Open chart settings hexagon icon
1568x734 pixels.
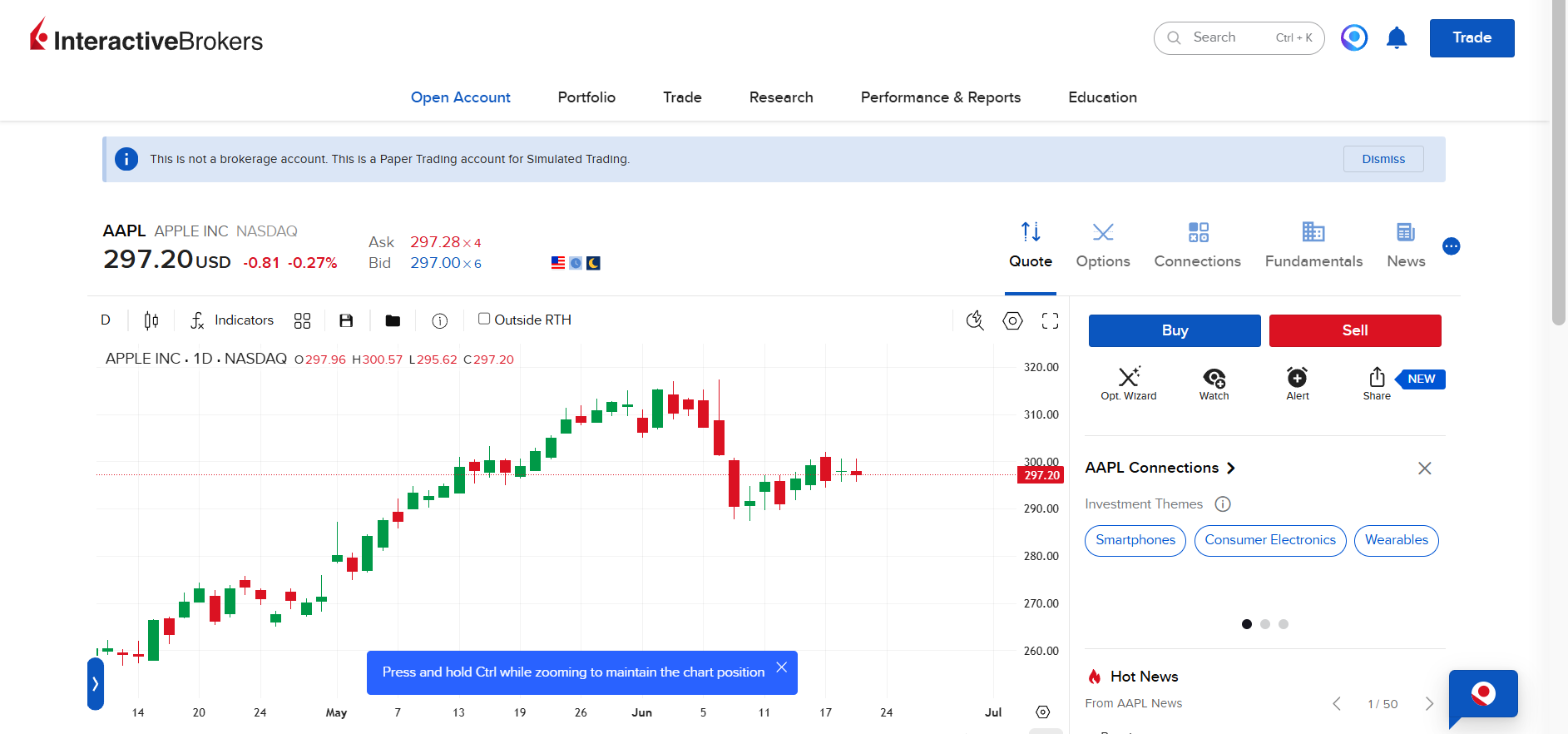pyautogui.click(x=1012, y=320)
